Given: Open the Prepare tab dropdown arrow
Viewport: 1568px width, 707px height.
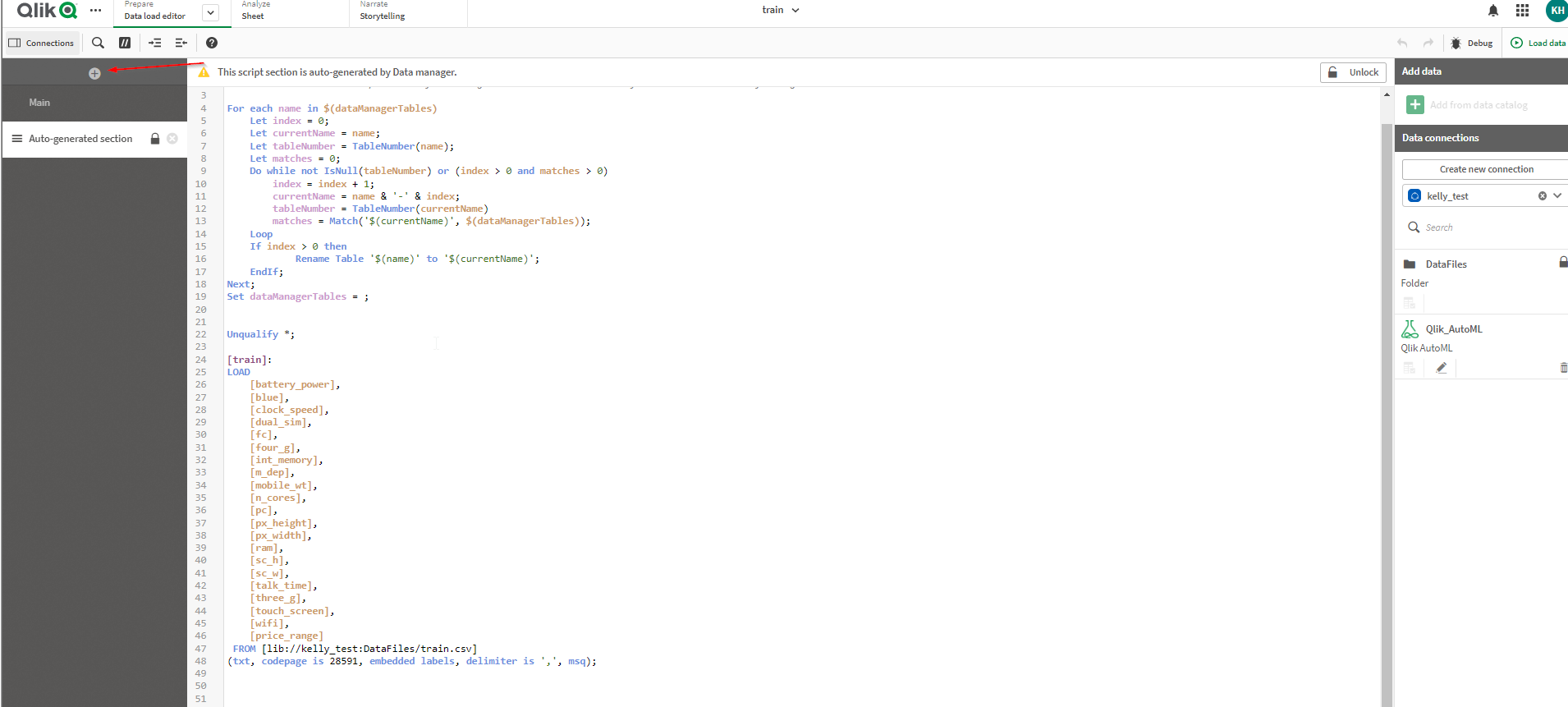Looking at the screenshot, I should [211, 12].
